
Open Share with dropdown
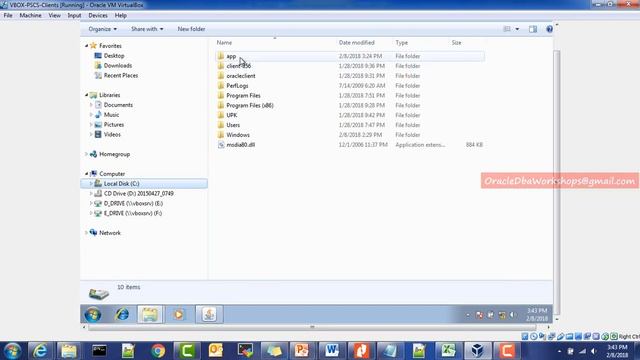[x=147, y=29]
